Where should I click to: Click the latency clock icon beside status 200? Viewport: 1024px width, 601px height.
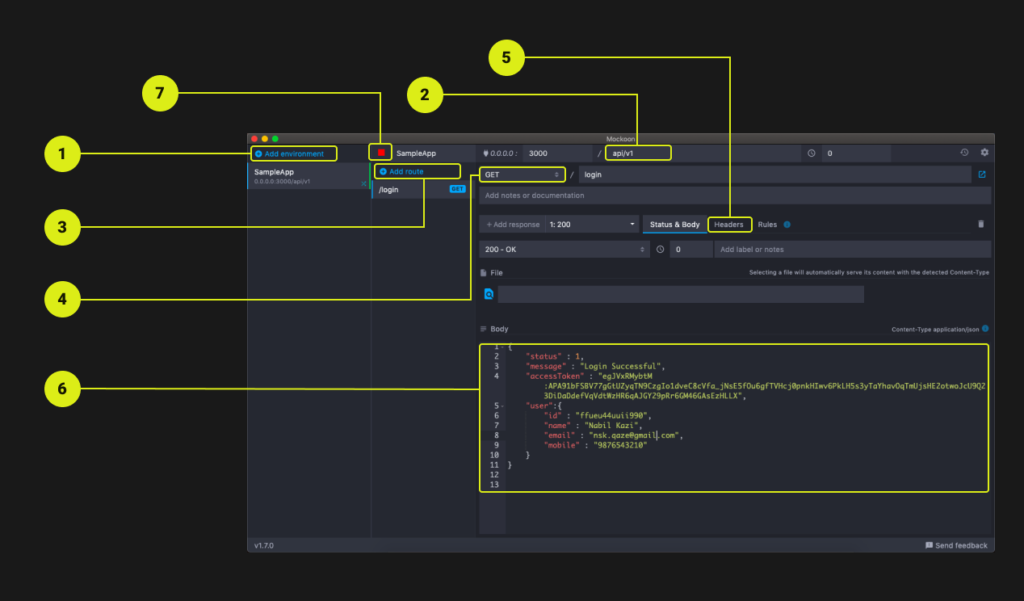(x=660, y=249)
